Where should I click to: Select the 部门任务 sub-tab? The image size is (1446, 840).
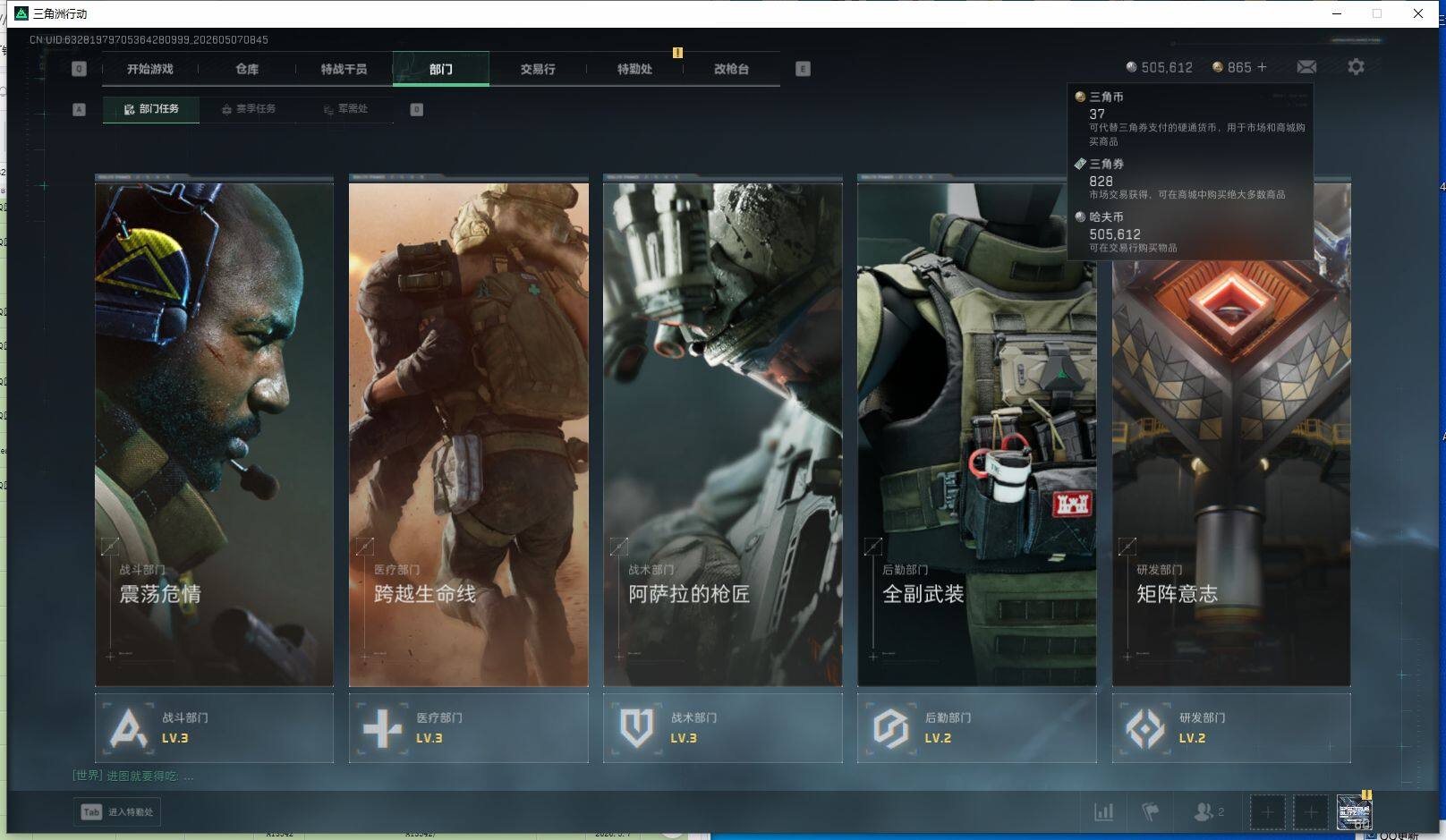coord(151,109)
